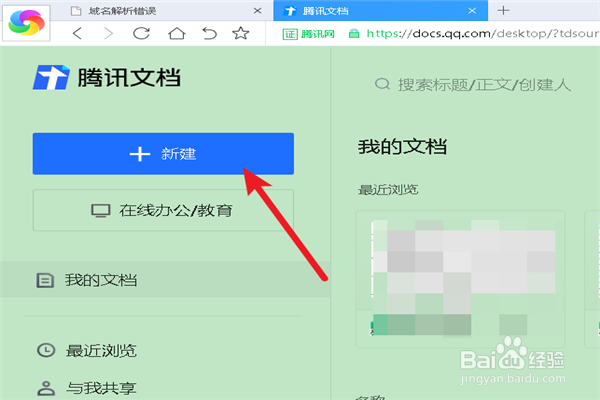Click the person icon beside 与我共享
600x400 pixels.
click(x=46, y=388)
